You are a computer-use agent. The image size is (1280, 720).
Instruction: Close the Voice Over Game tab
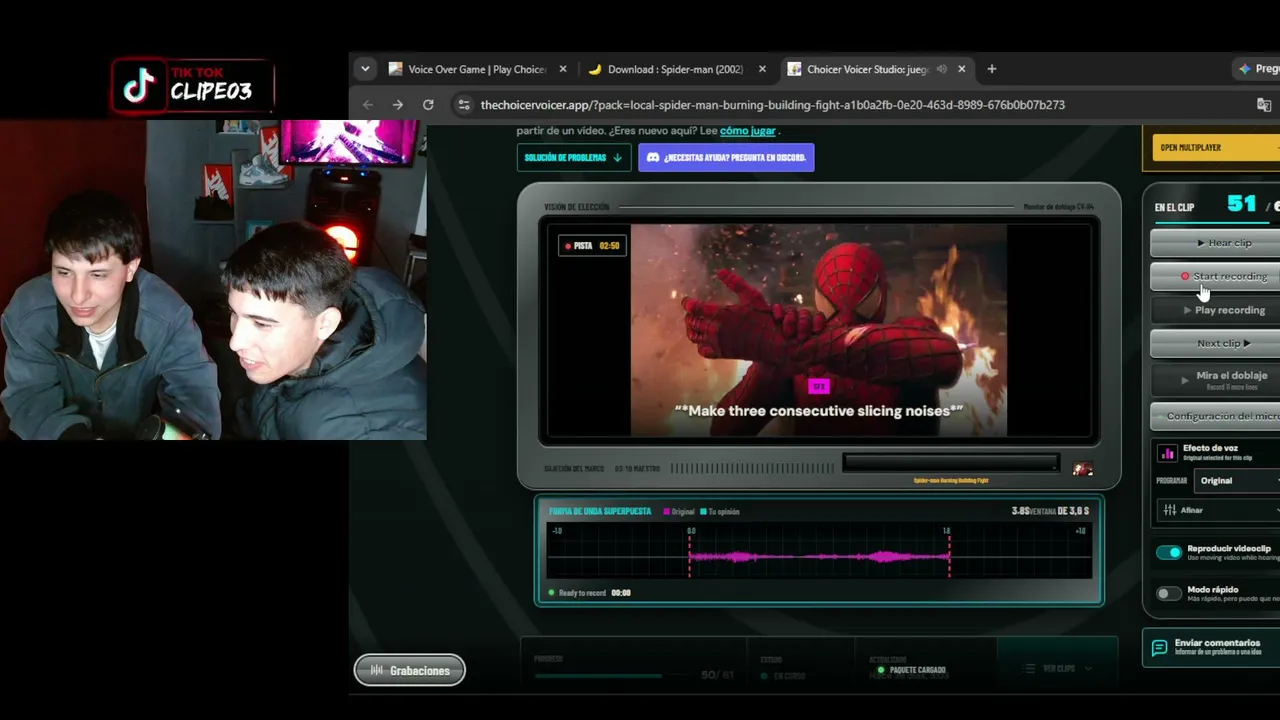pos(563,69)
